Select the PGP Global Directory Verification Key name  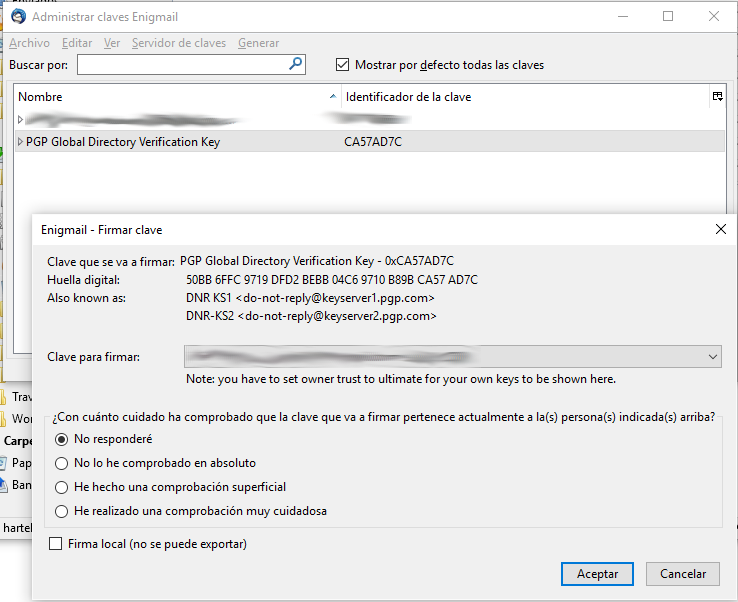(123, 142)
